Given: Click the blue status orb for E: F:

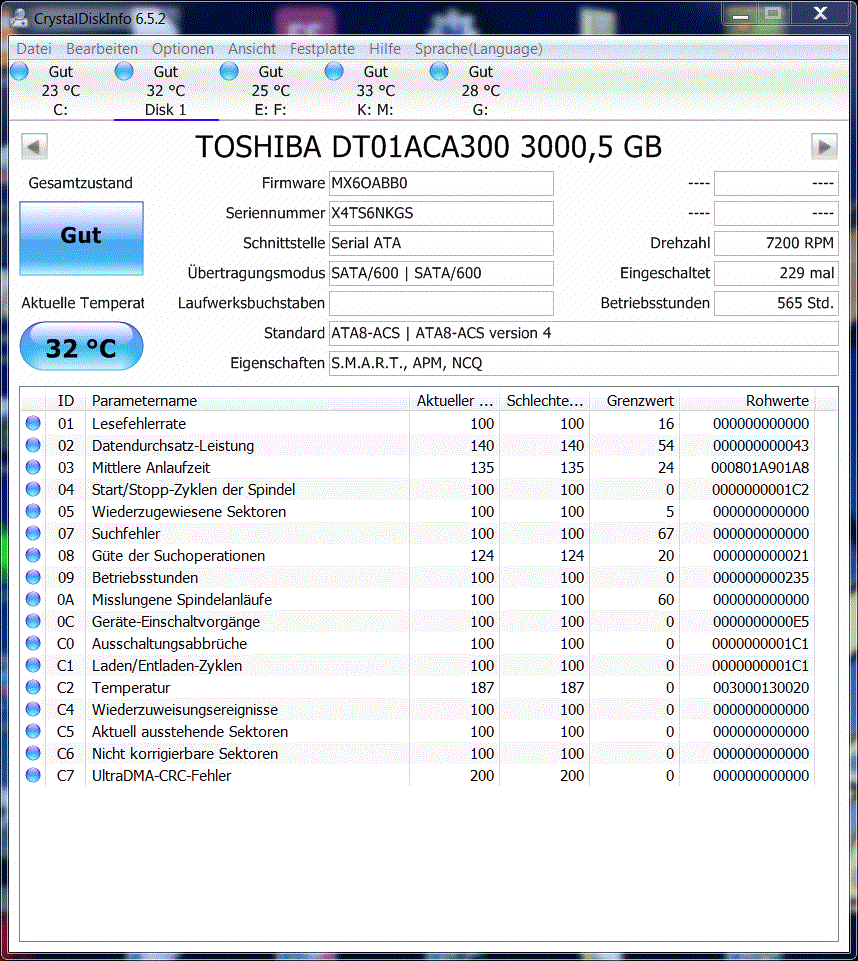Looking at the screenshot, I should pyautogui.click(x=229, y=71).
